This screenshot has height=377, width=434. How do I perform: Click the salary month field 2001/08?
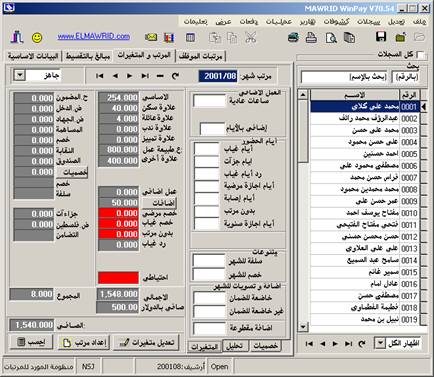pos(218,76)
